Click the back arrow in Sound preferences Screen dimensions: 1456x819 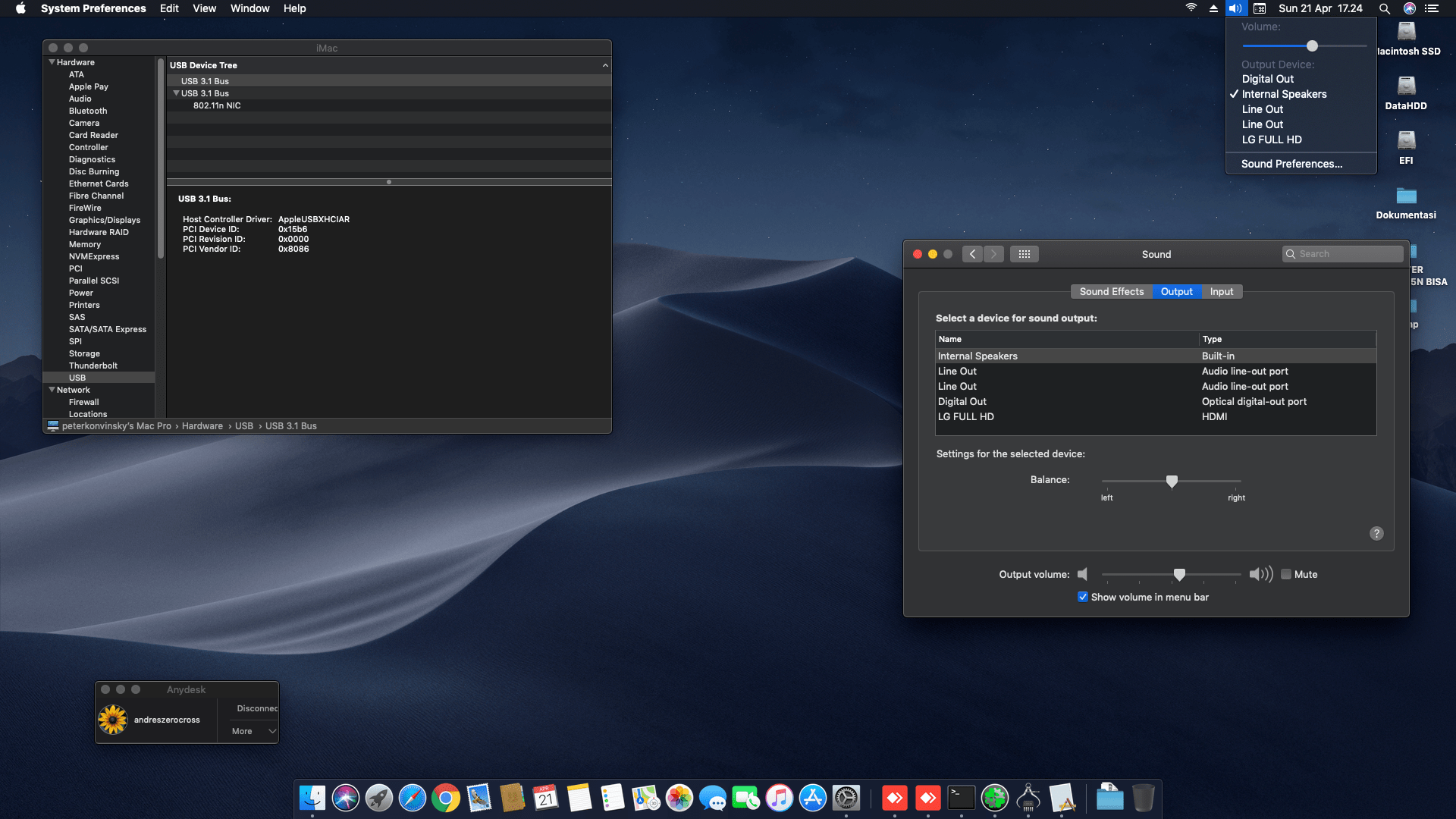pyautogui.click(x=972, y=254)
